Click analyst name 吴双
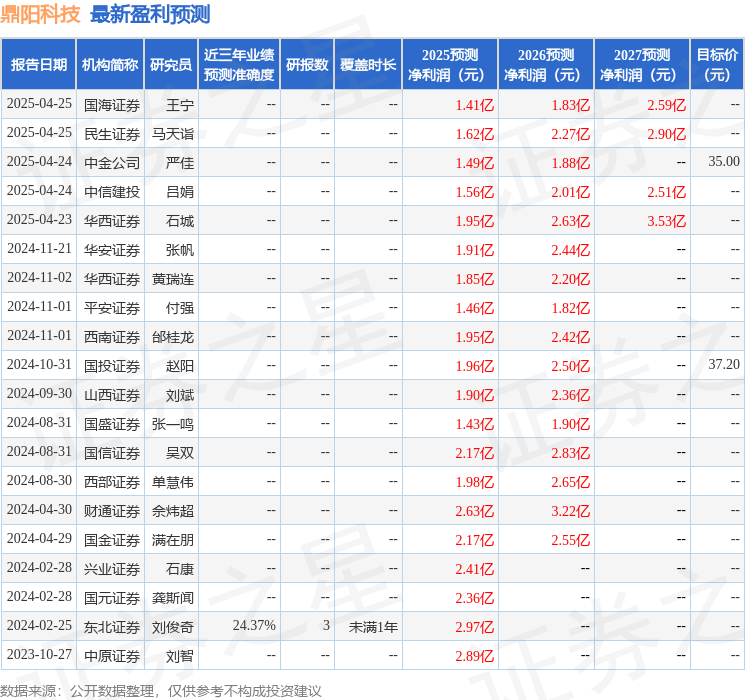This screenshot has width=745, height=700. click(x=180, y=453)
